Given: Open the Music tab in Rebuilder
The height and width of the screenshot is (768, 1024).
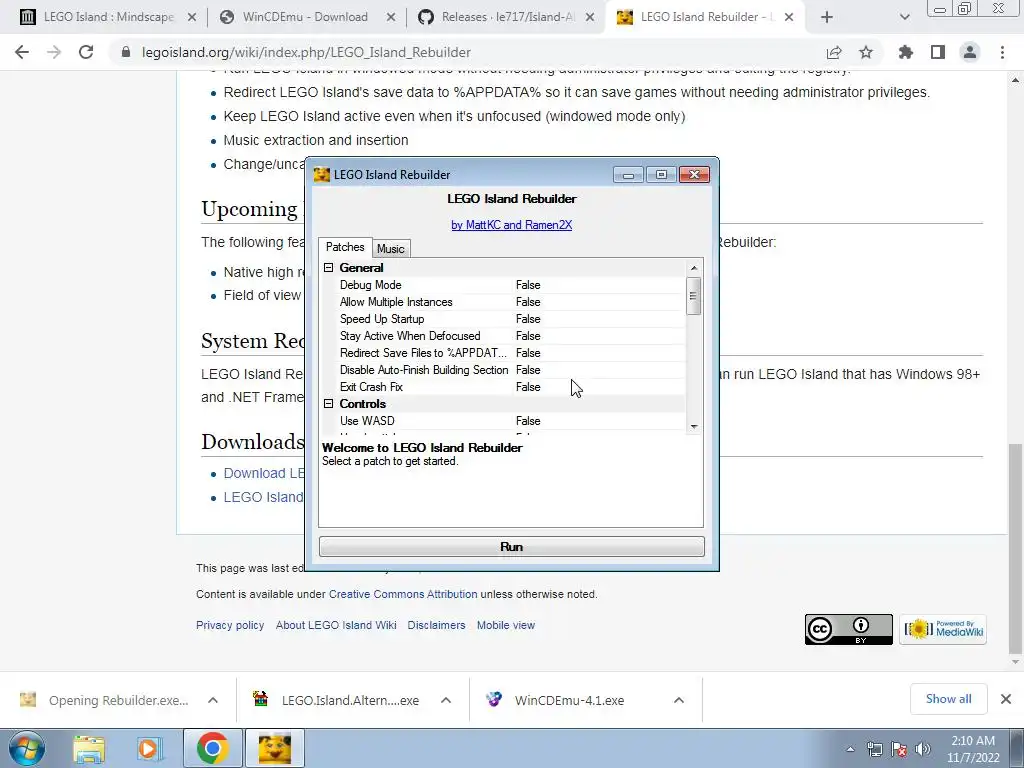Looking at the screenshot, I should 391,249.
